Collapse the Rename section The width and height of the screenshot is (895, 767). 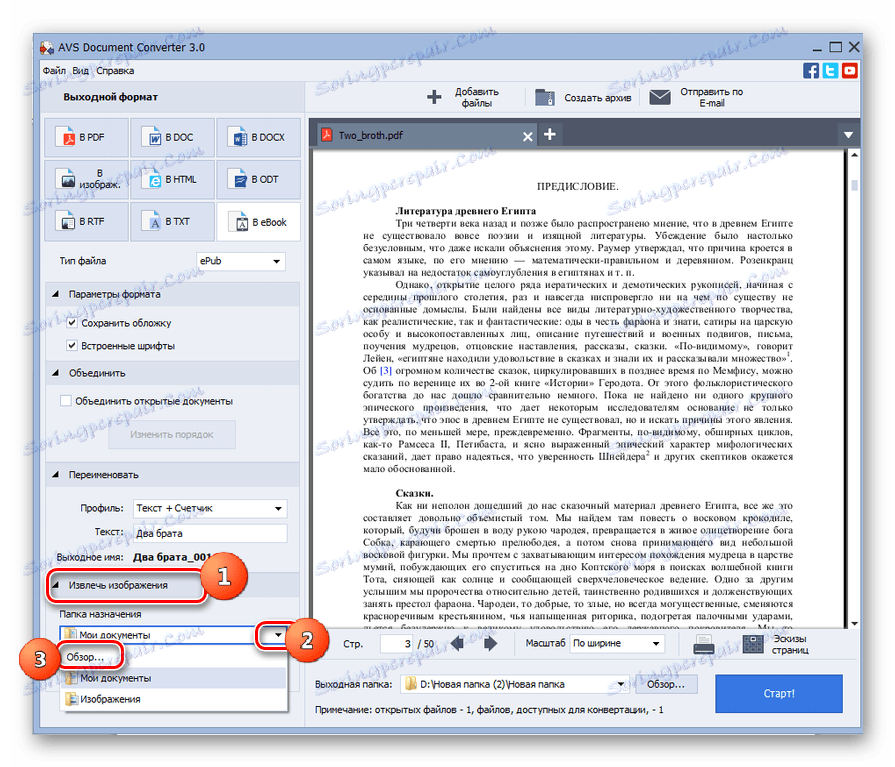coord(55,474)
